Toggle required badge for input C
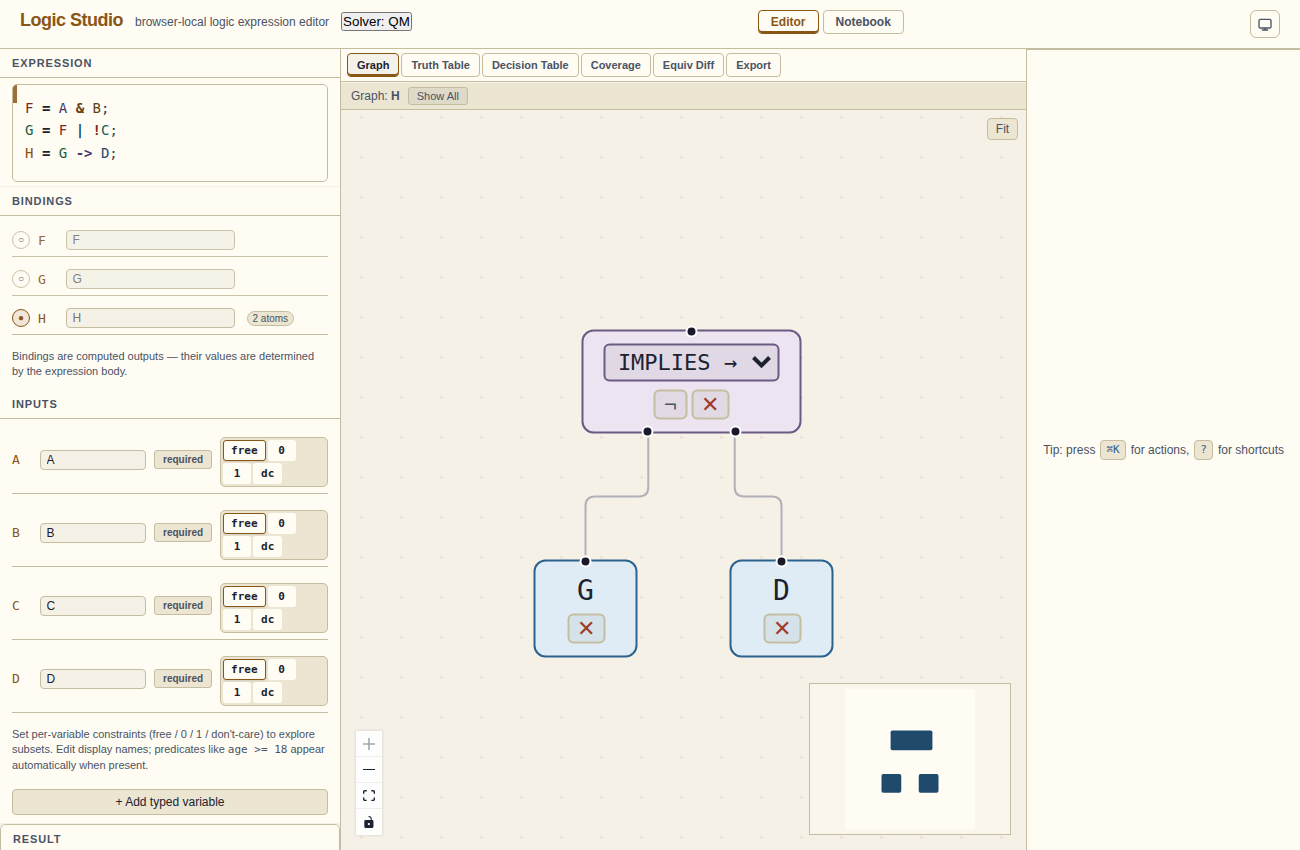Screen dimensions: 1300x850 183,606
